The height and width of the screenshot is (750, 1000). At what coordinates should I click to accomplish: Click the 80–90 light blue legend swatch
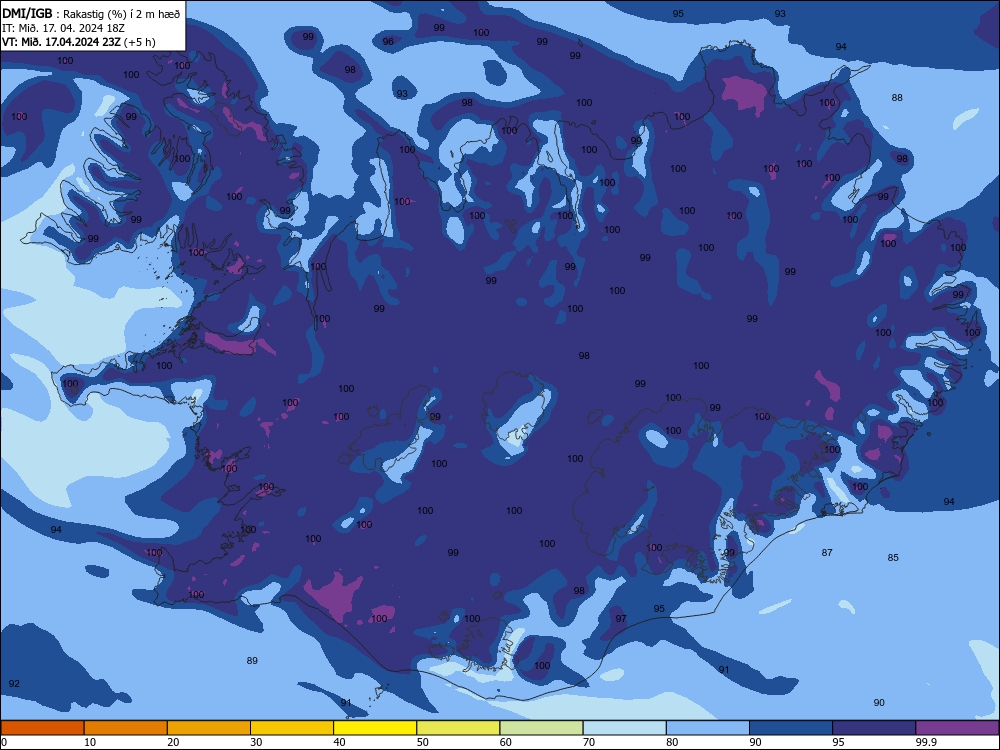tap(708, 728)
